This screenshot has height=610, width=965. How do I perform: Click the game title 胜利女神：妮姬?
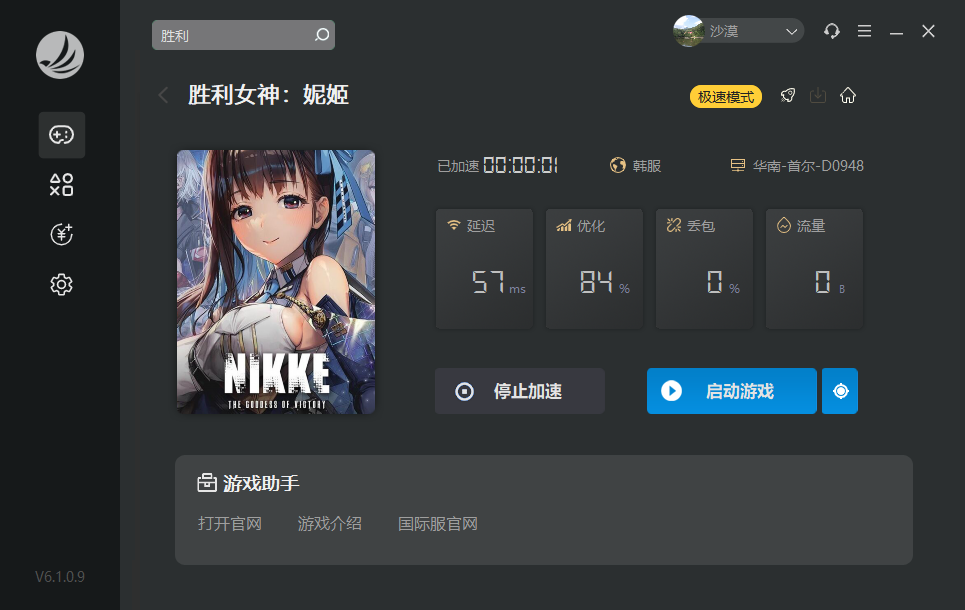268,95
